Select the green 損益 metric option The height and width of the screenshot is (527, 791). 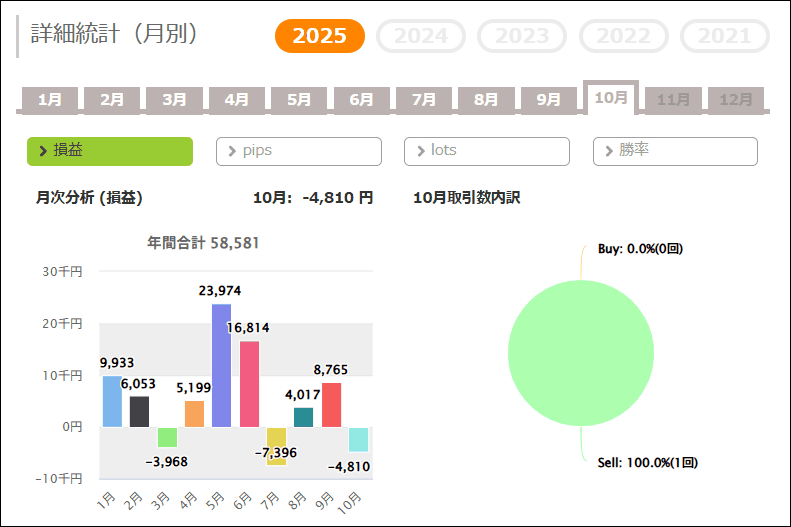coord(109,151)
